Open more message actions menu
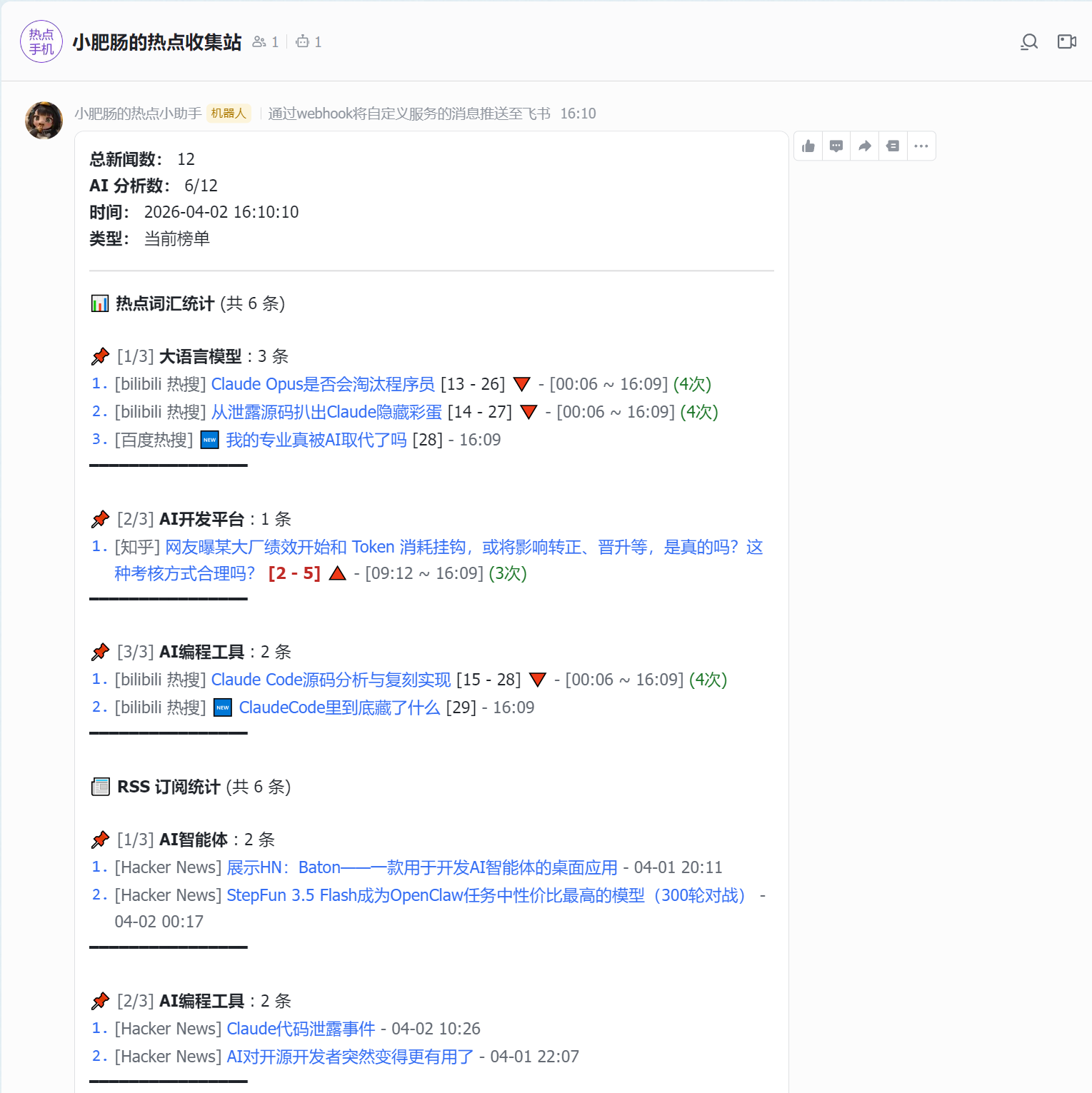 click(x=921, y=146)
